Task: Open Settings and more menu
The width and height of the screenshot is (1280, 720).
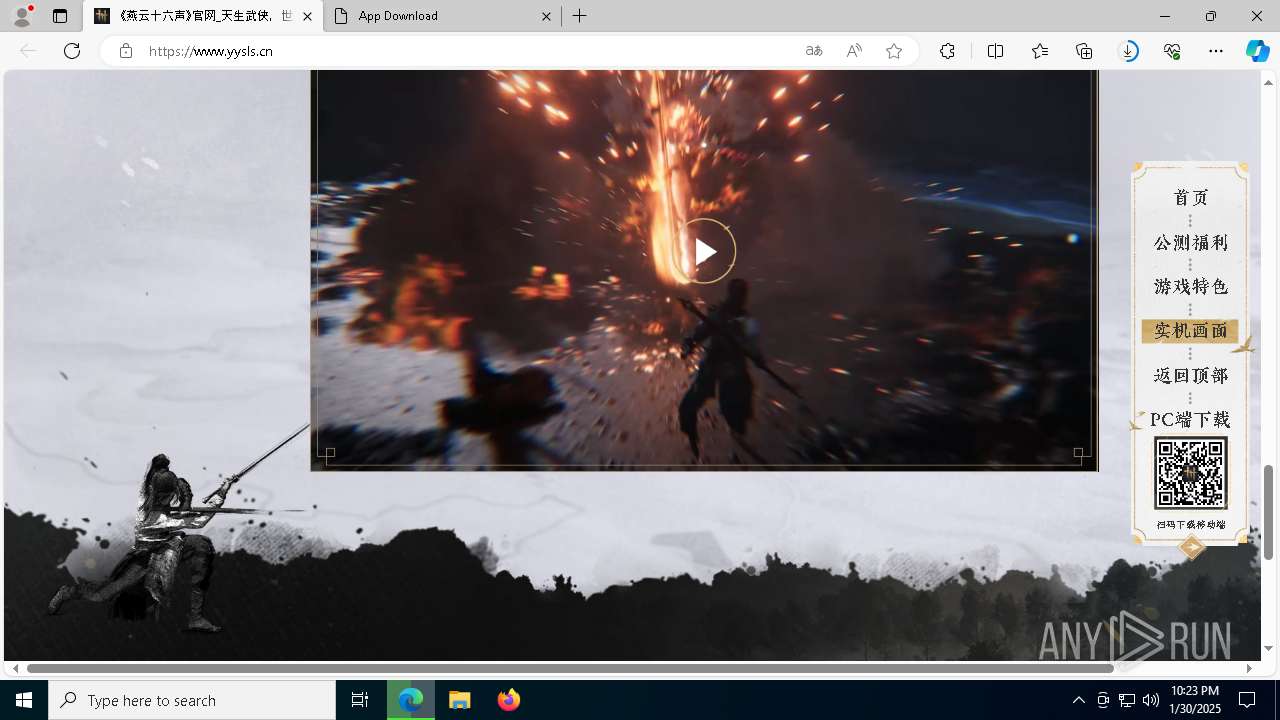Action: tap(1216, 51)
